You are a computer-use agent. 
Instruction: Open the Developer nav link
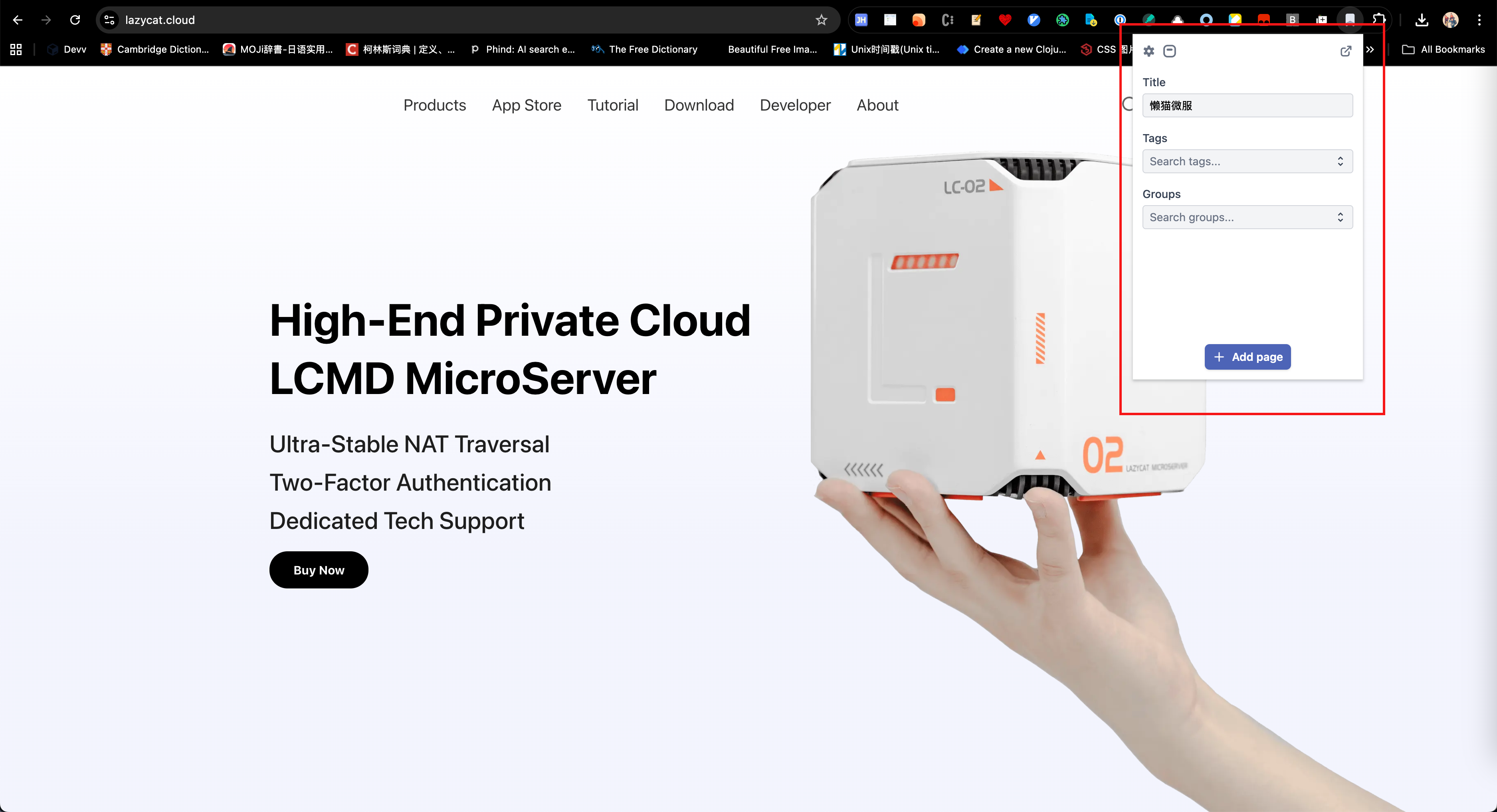coord(795,105)
